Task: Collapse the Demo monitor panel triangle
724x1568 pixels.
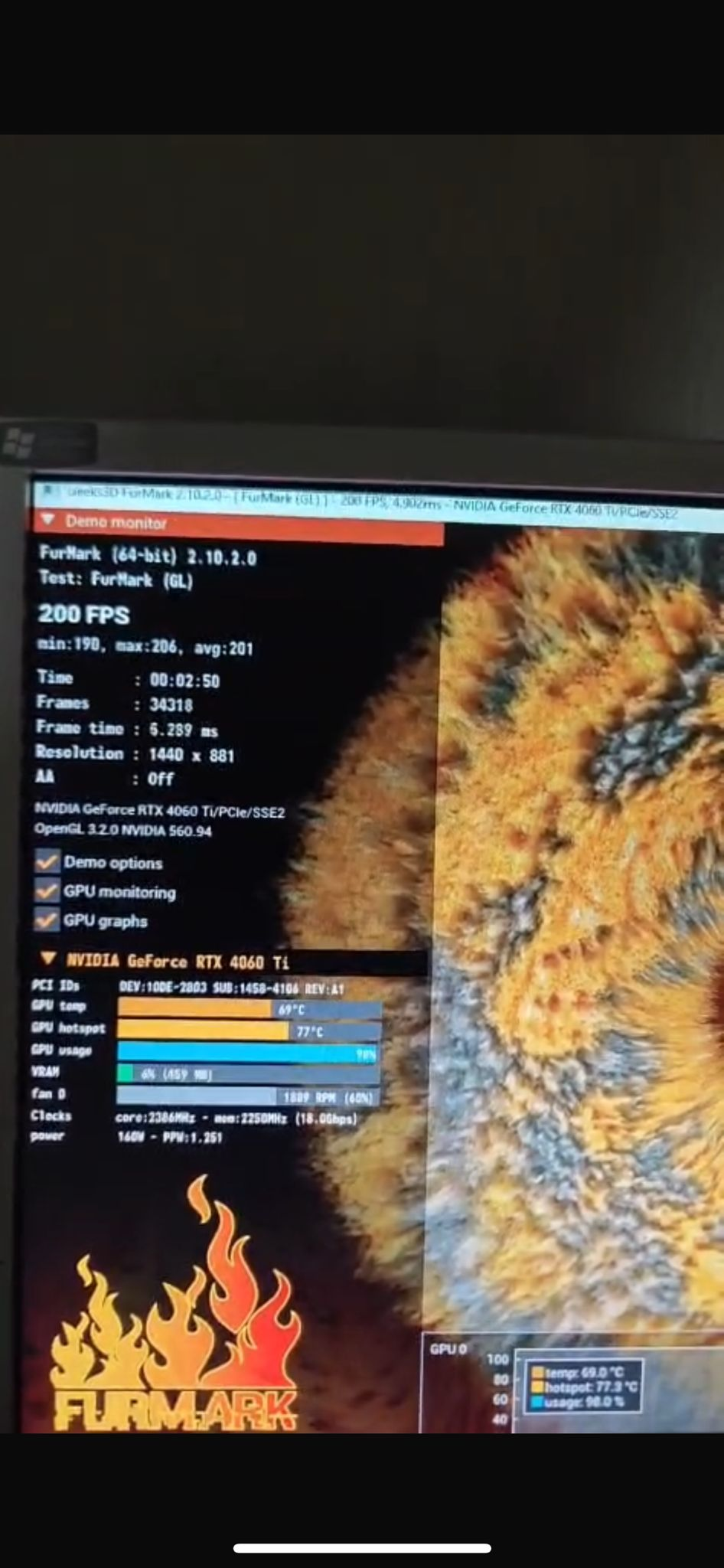Action: pyautogui.click(x=48, y=520)
